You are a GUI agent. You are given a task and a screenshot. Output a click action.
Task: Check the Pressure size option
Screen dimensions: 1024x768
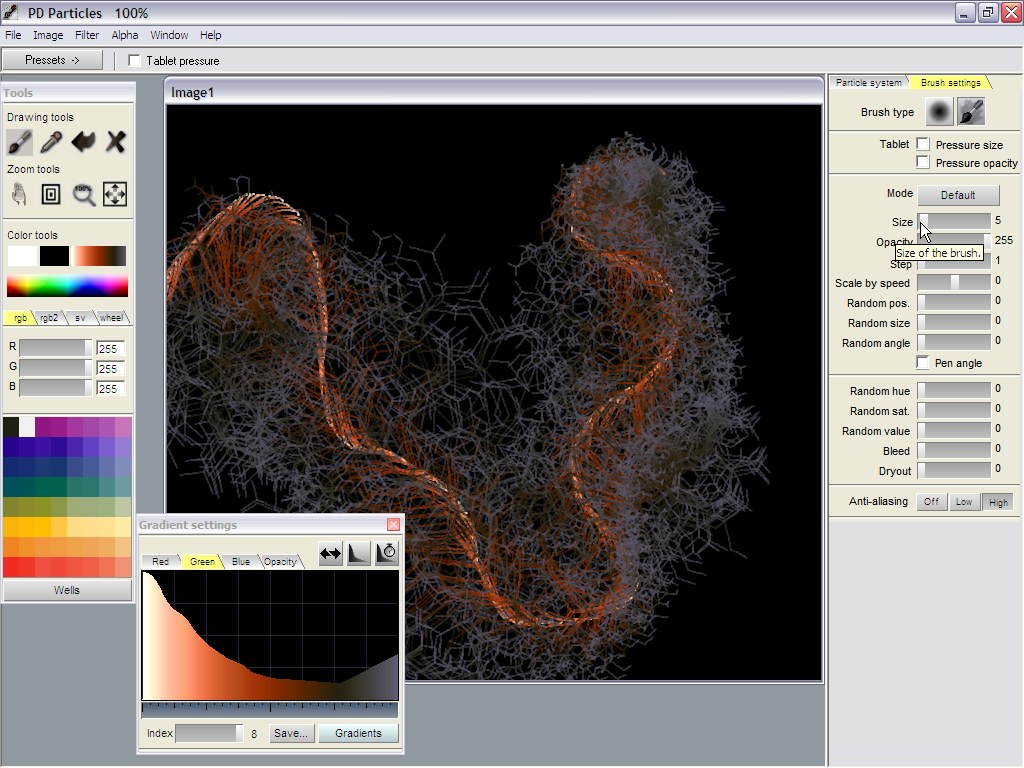coord(923,145)
